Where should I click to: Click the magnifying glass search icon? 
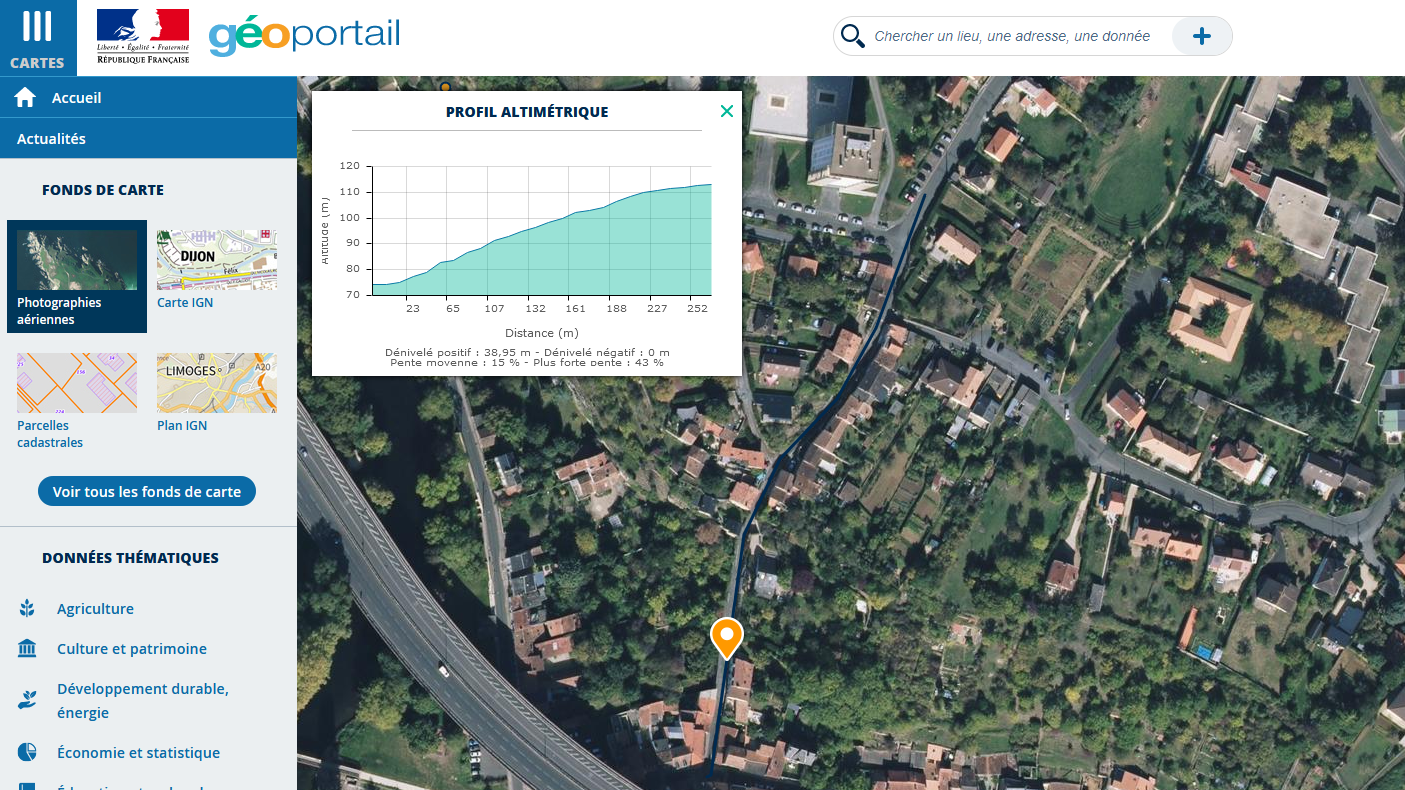click(852, 37)
